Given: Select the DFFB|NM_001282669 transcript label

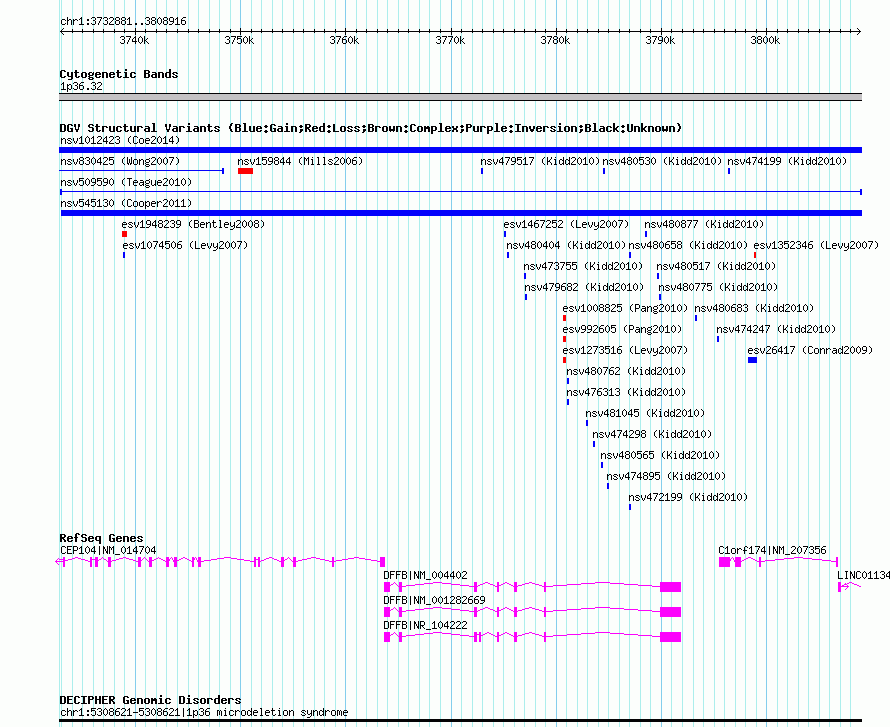Looking at the screenshot, I should [434, 600].
